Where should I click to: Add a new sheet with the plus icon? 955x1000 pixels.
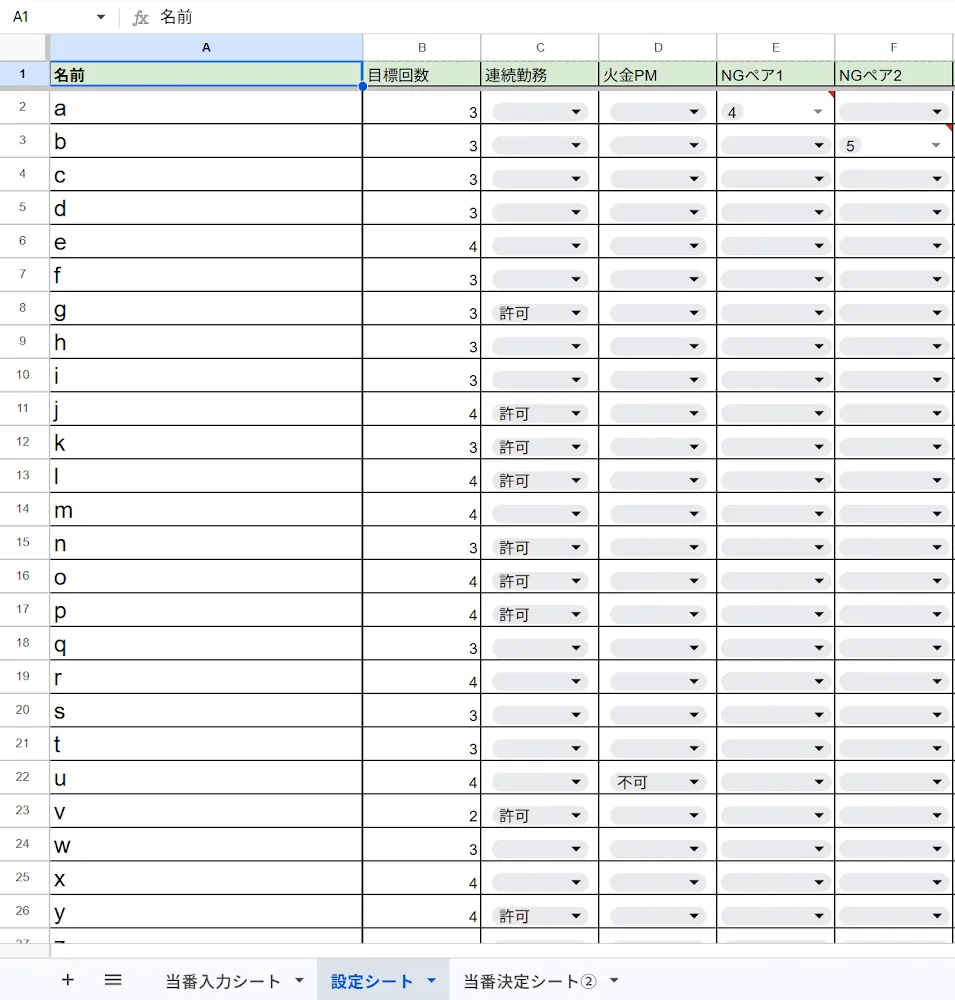[68, 980]
